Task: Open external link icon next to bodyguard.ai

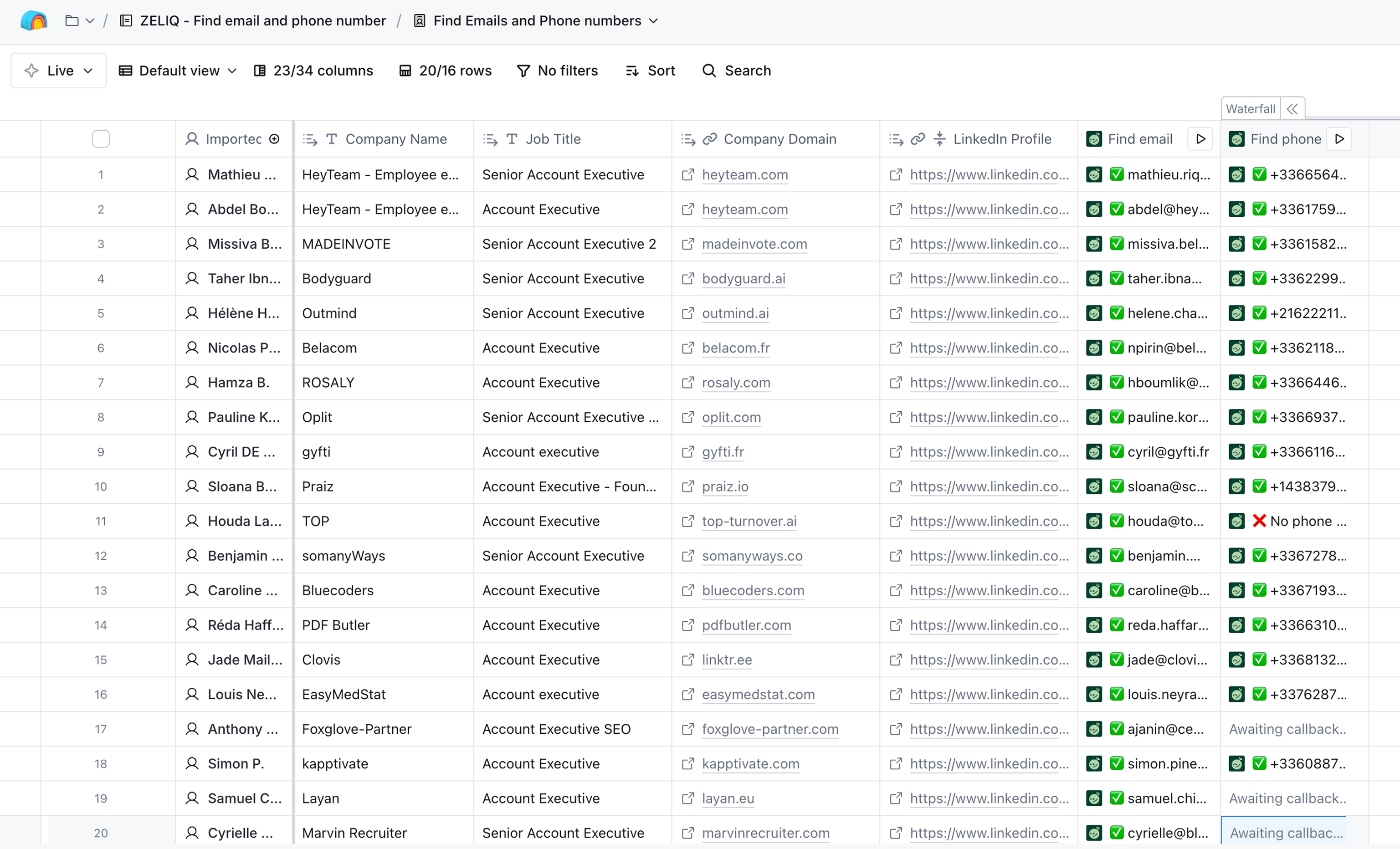Action: pos(687,279)
